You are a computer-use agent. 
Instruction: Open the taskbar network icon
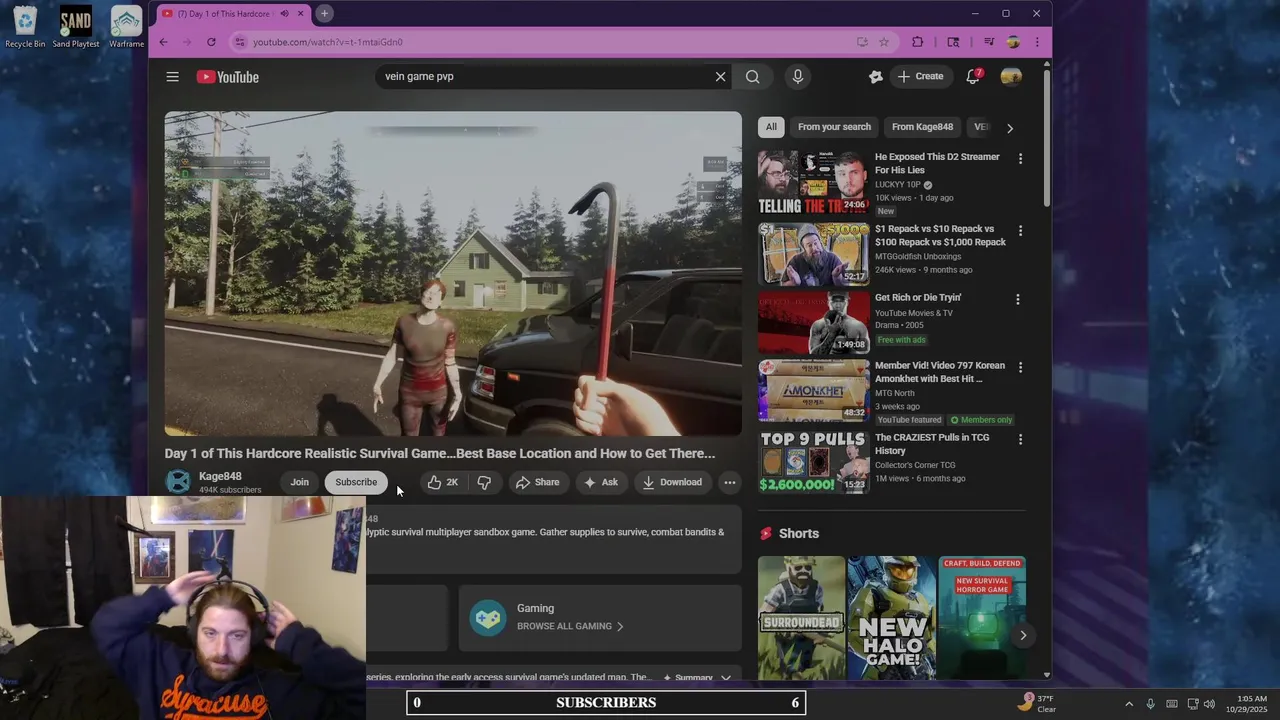(x=1191, y=703)
